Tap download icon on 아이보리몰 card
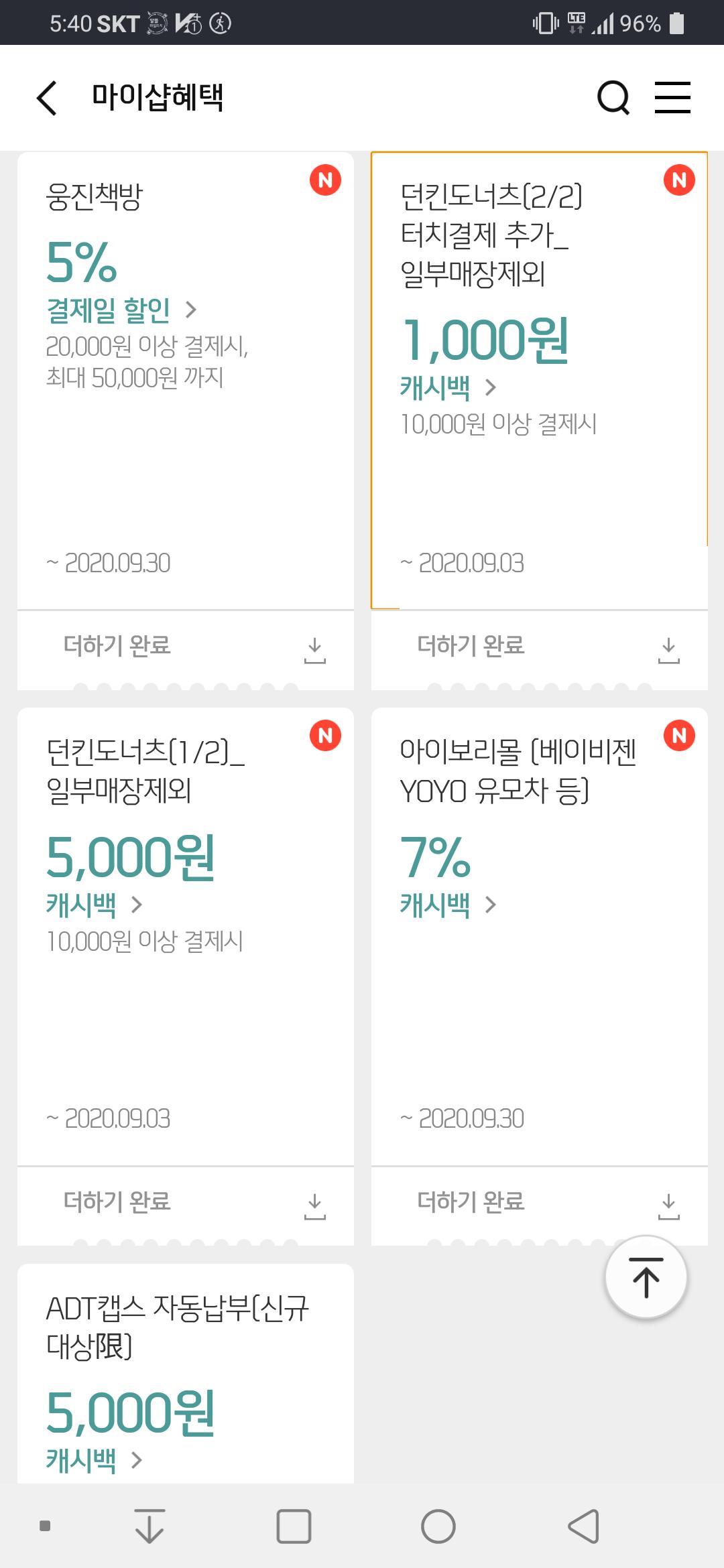The width and height of the screenshot is (724, 1568). (x=668, y=1205)
